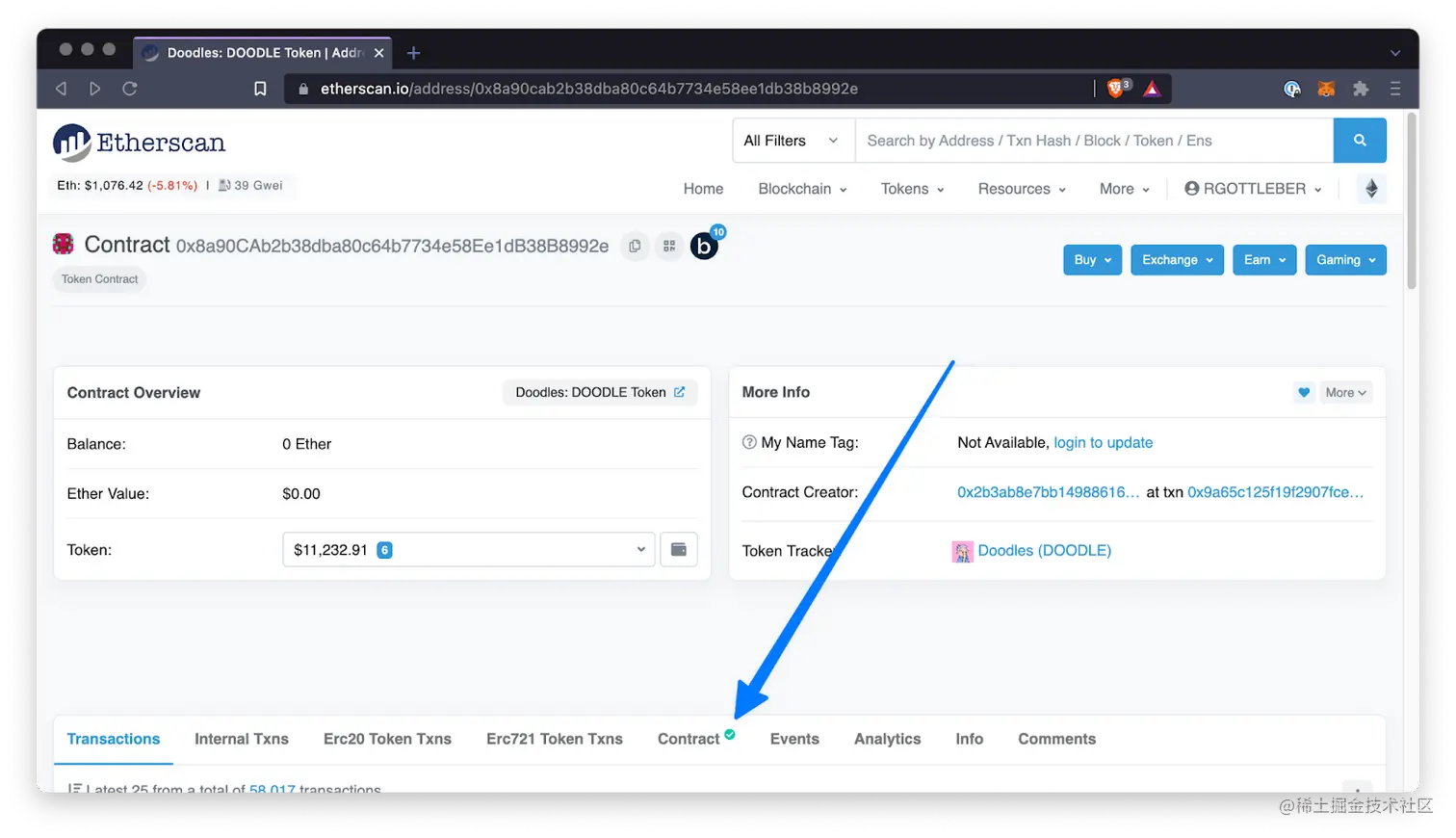Click the Blockscan chat b icon
This screenshot has width=1456, height=838.
click(x=705, y=247)
